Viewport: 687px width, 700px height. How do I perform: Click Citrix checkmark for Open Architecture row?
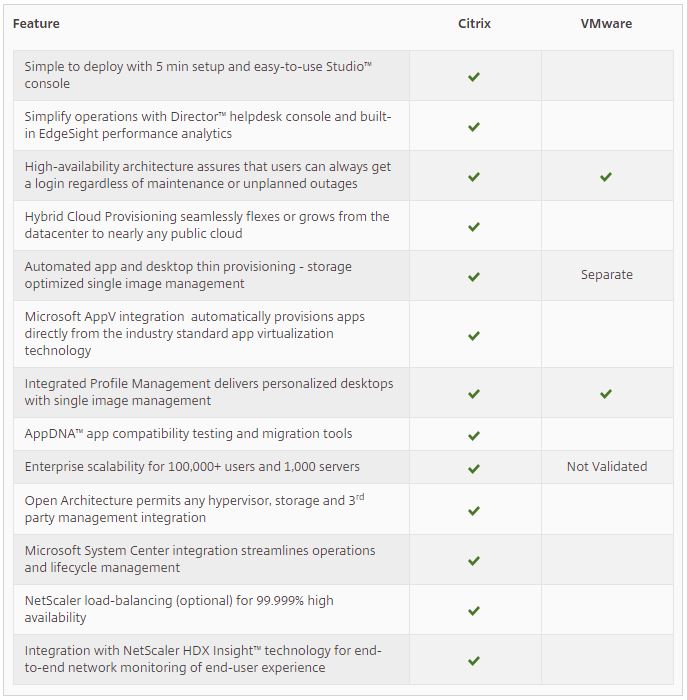[x=474, y=511]
